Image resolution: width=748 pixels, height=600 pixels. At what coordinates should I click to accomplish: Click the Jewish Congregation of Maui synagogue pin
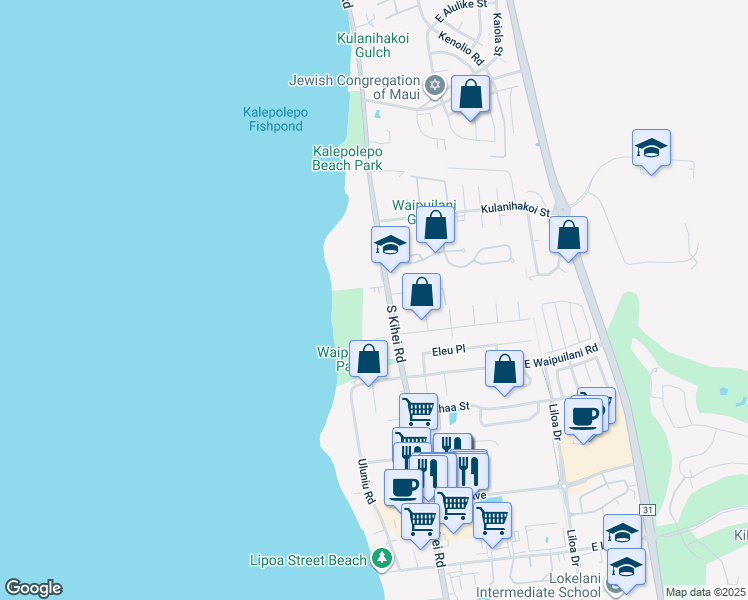[x=434, y=87]
